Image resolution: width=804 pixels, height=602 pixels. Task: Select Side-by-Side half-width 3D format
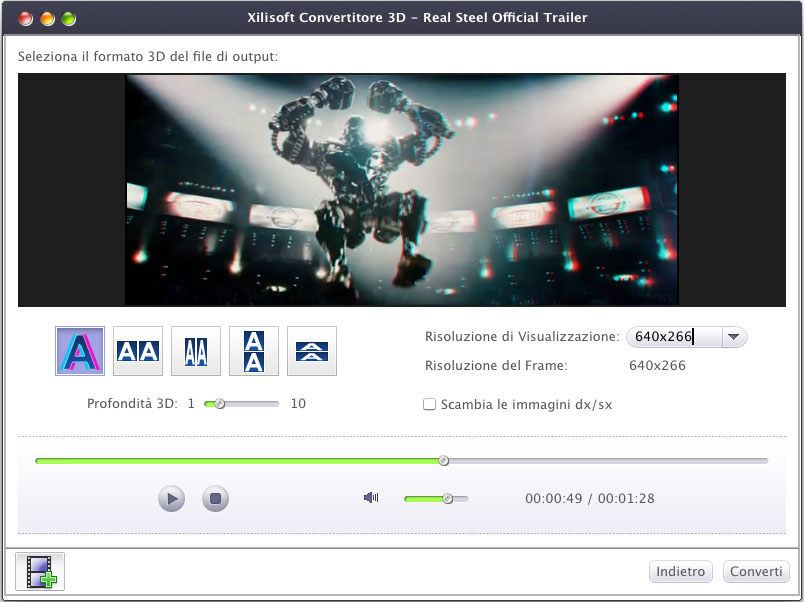[196, 351]
